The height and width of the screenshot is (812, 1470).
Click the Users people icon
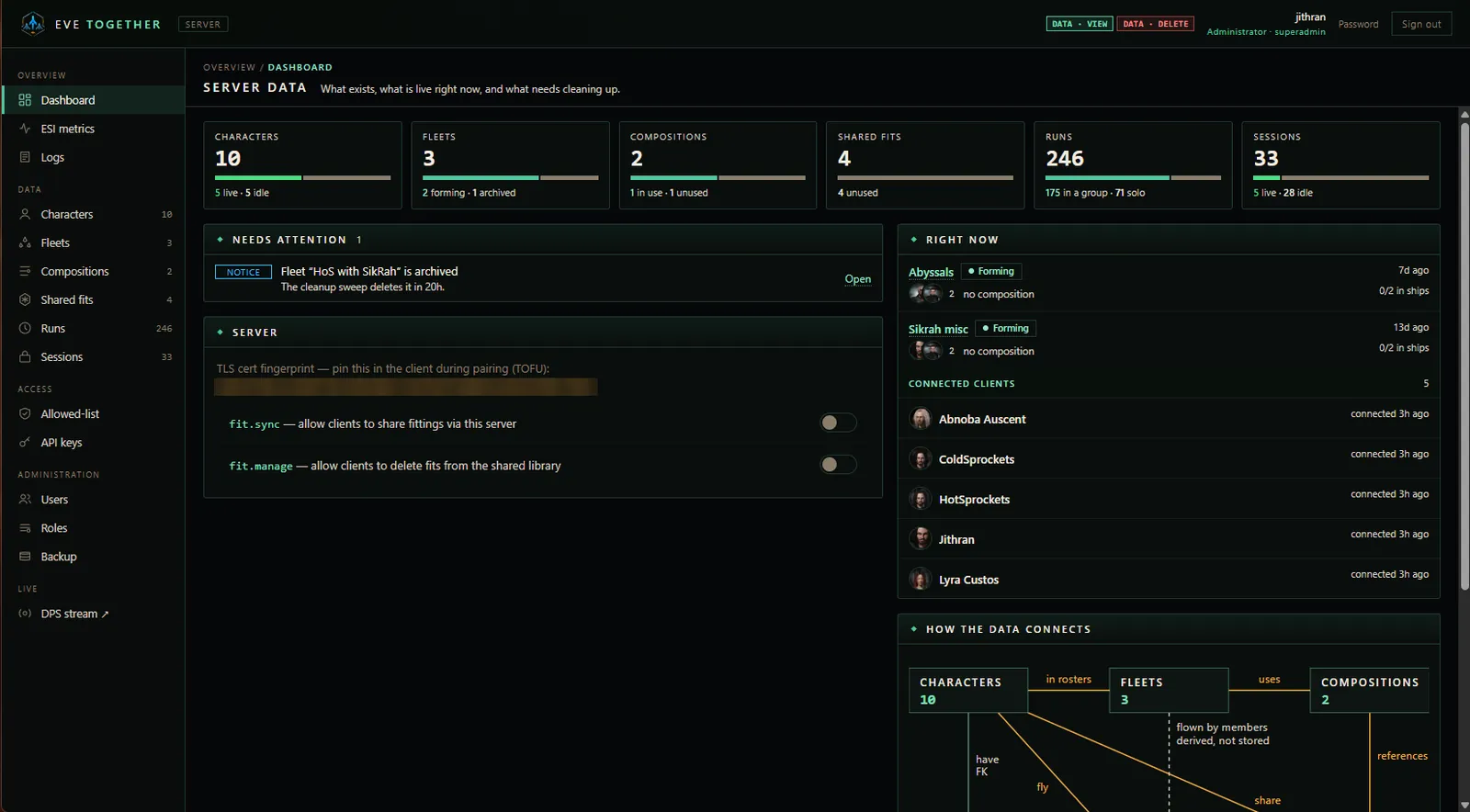click(25, 500)
